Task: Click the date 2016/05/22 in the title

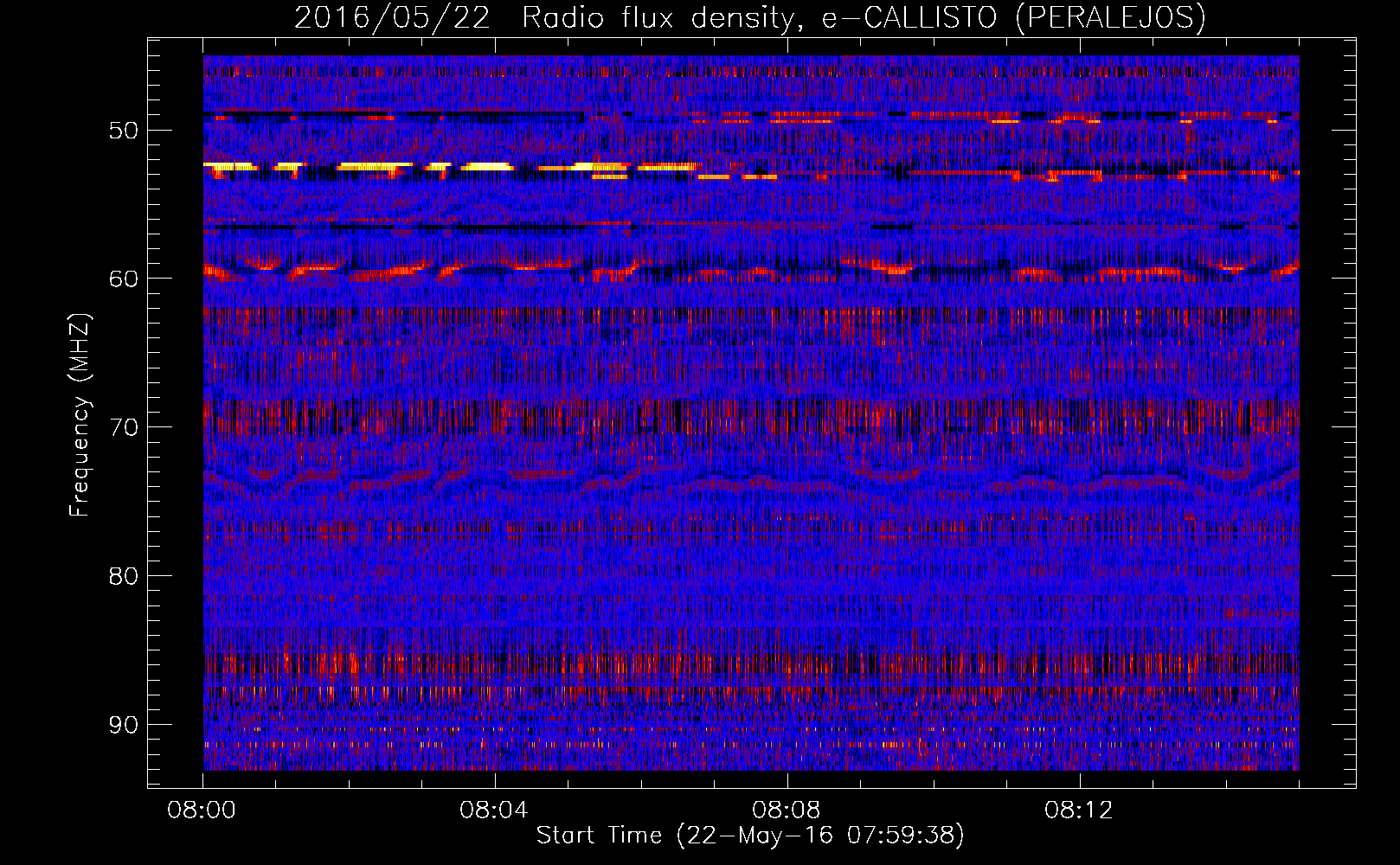Action: [x=392, y=17]
